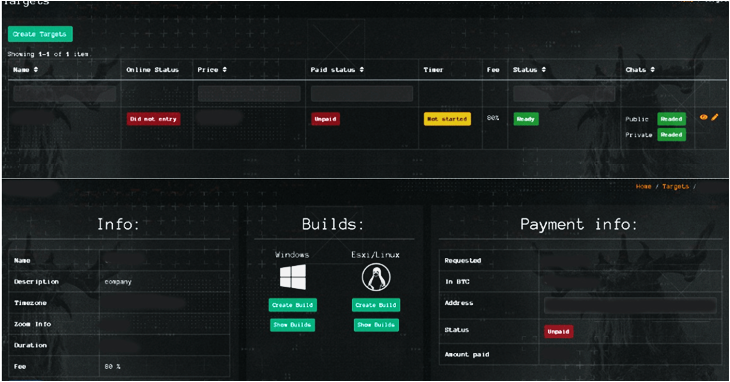Click the Paid status filter field
This screenshot has height=382, width=730.
click(x=362, y=94)
